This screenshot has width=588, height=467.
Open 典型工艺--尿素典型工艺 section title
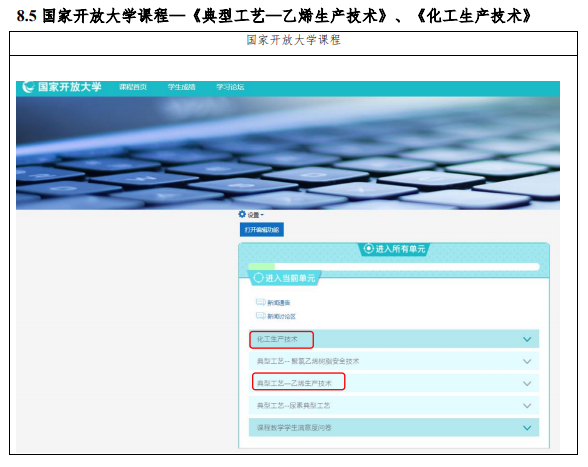click(x=293, y=405)
